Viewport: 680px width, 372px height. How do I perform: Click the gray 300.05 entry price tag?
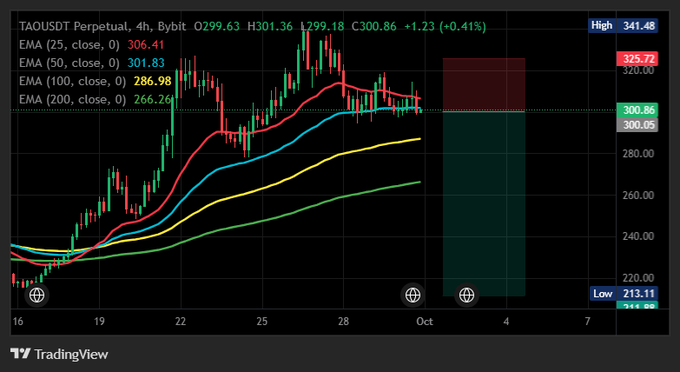tap(638, 125)
